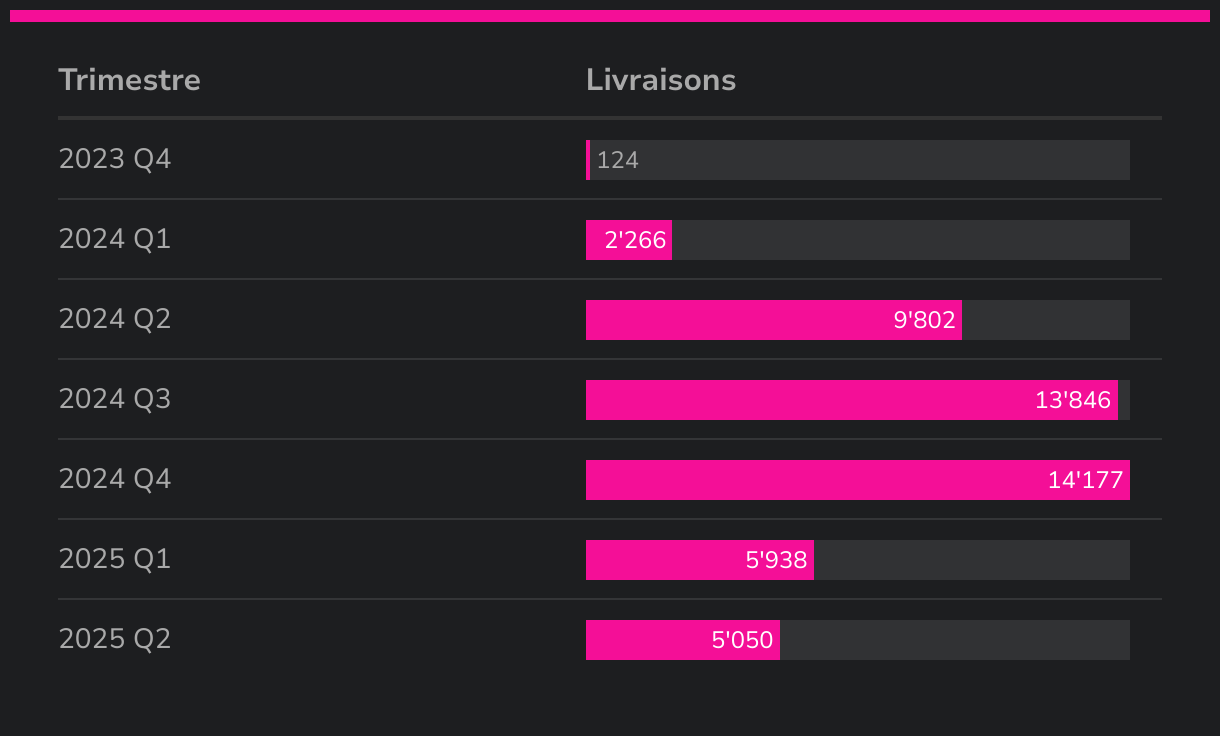Click the 2025 Q2 quarter label
The image size is (1220, 736).
(115, 639)
